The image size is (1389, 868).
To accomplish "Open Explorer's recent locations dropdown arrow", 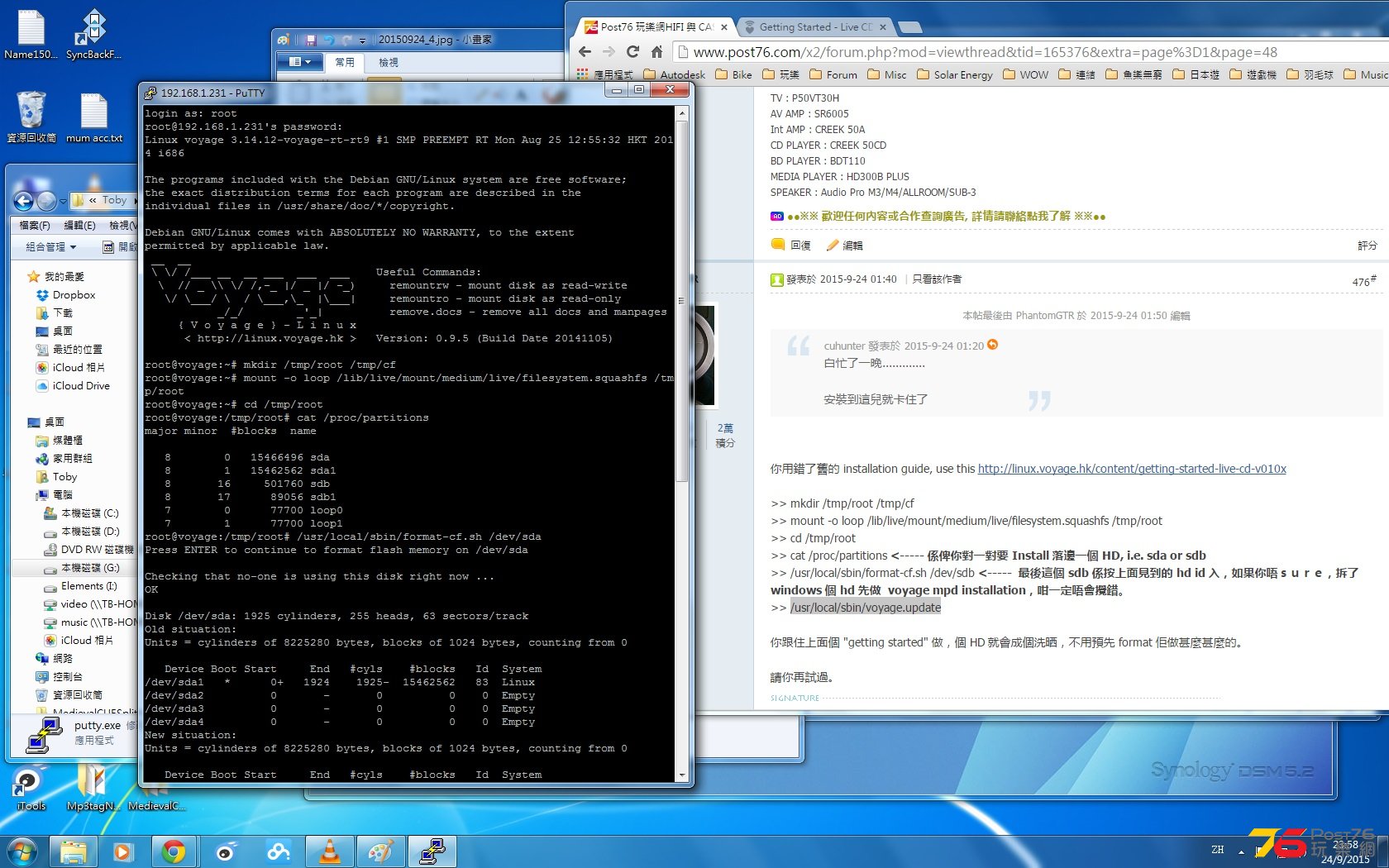I will pos(62,200).
